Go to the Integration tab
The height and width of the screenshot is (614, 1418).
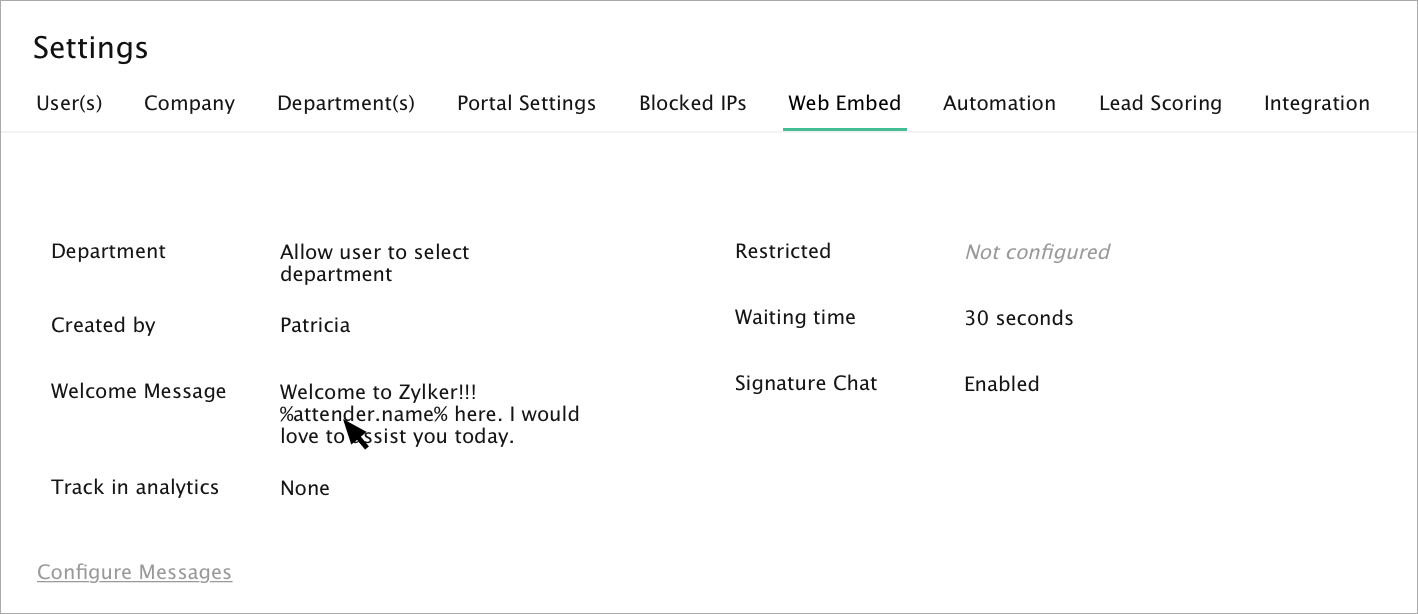1316,103
